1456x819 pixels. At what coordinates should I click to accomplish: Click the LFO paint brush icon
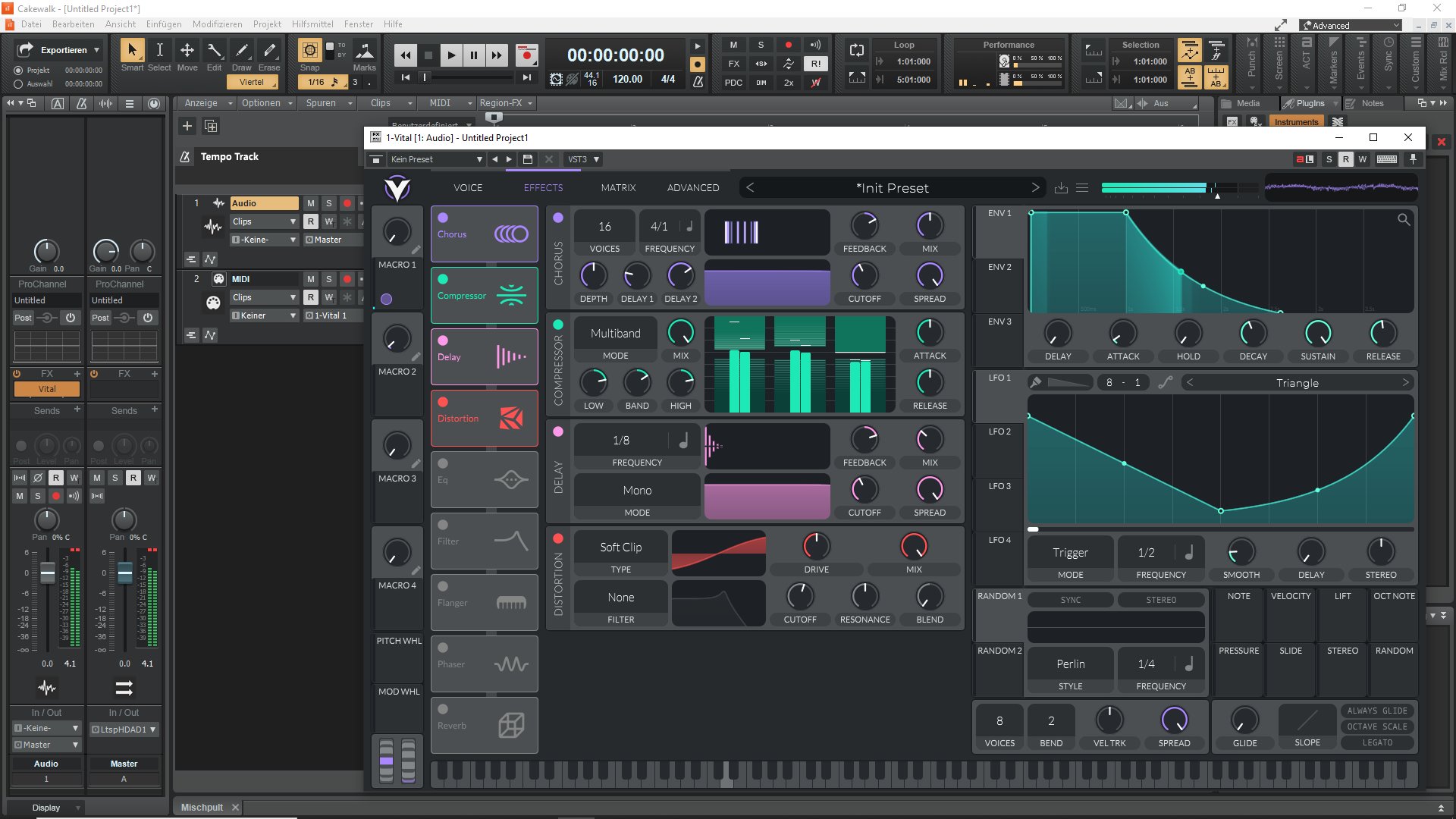point(1036,382)
